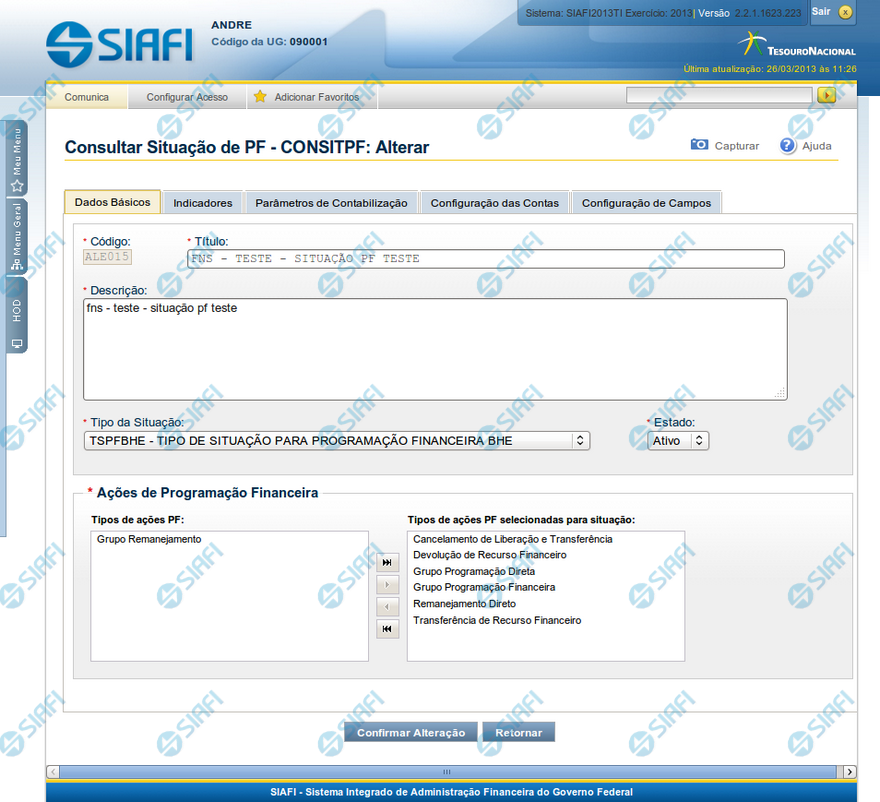Click the Sair logout close icon

pyautogui.click(x=846, y=12)
